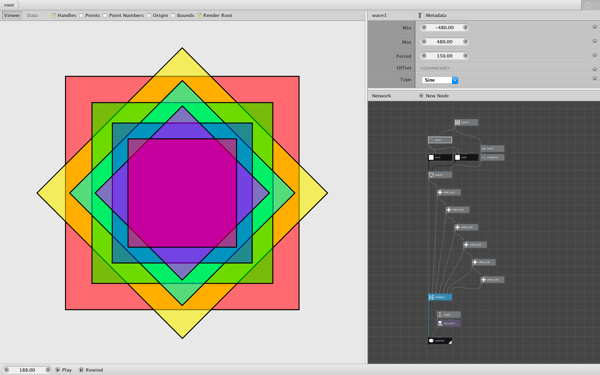Open the Offset port options arrow
The height and width of the screenshot is (375, 600).
click(x=594, y=69)
